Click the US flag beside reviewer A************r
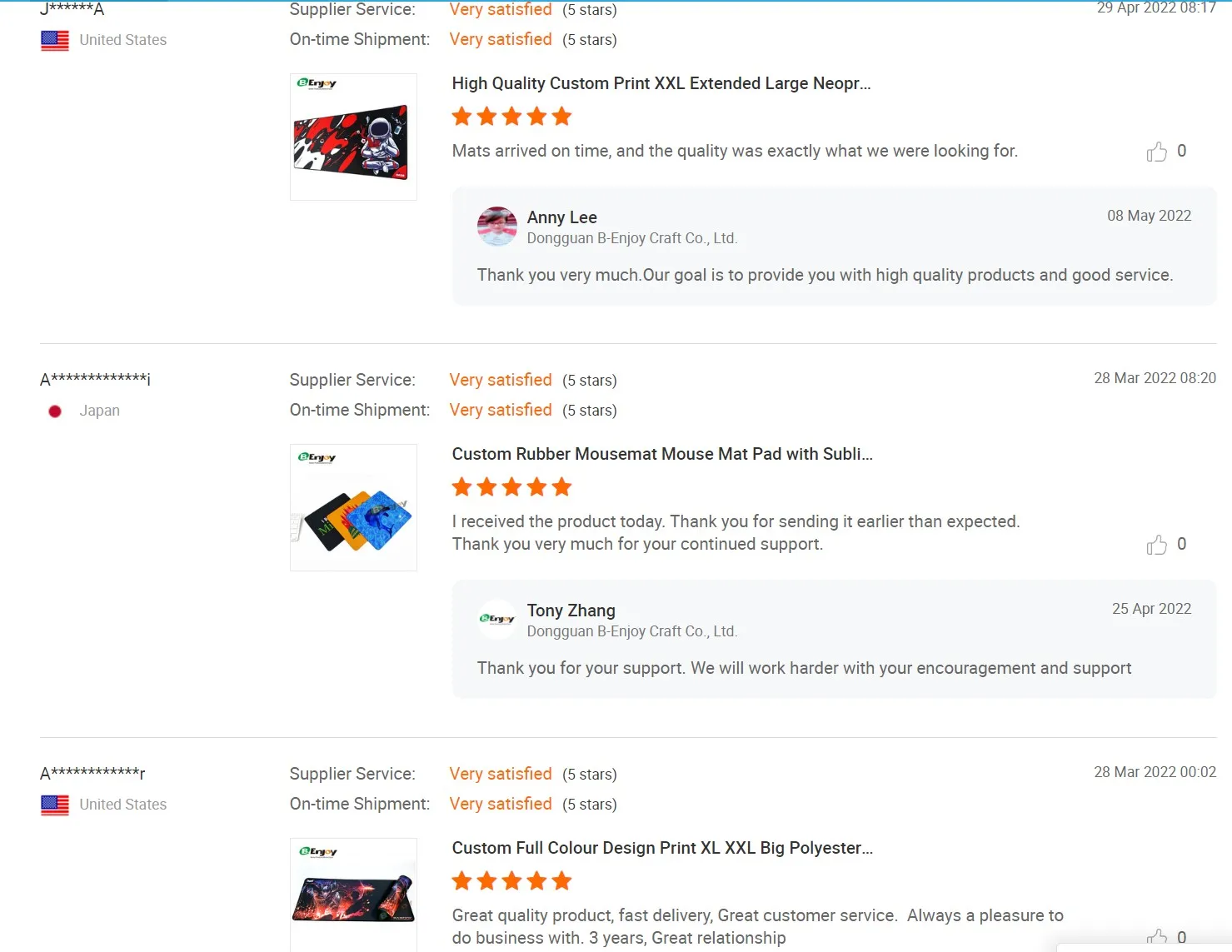Viewport: 1232px width, 952px height. point(55,805)
